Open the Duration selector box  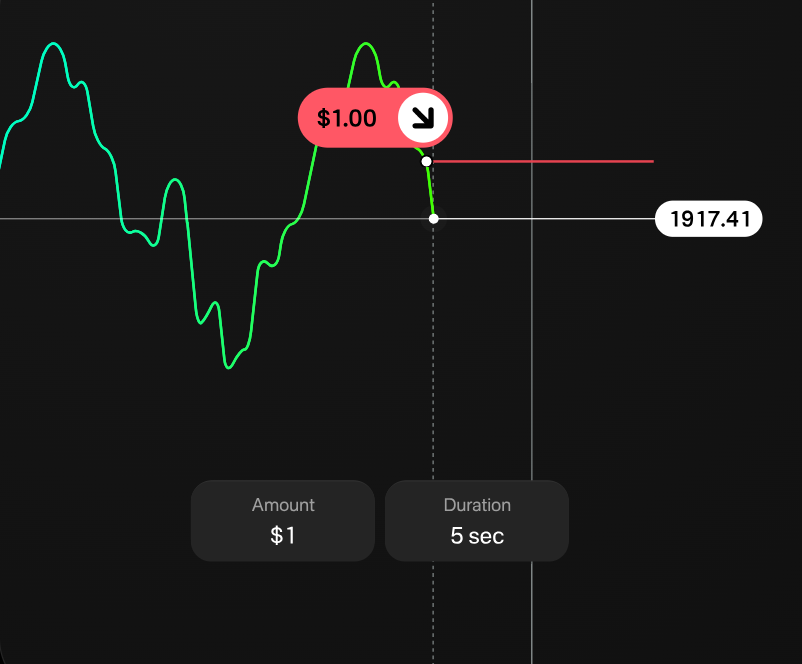[x=477, y=520]
